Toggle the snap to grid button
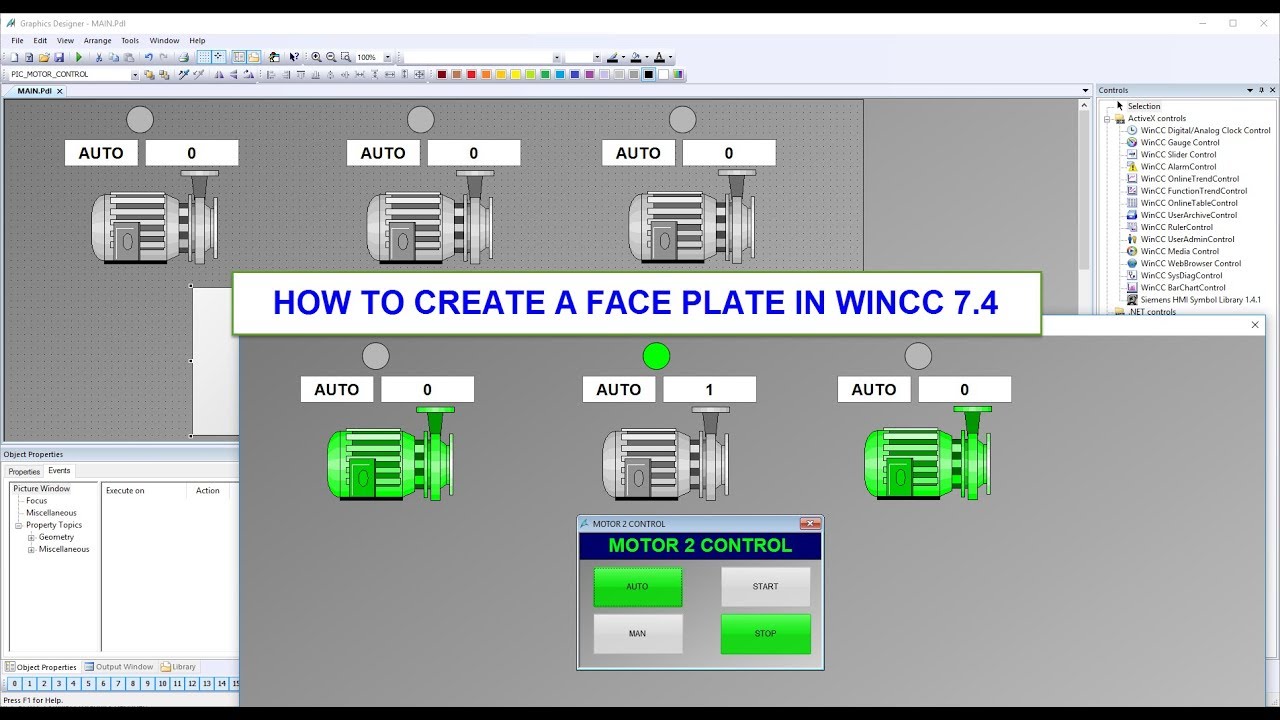 [219, 57]
